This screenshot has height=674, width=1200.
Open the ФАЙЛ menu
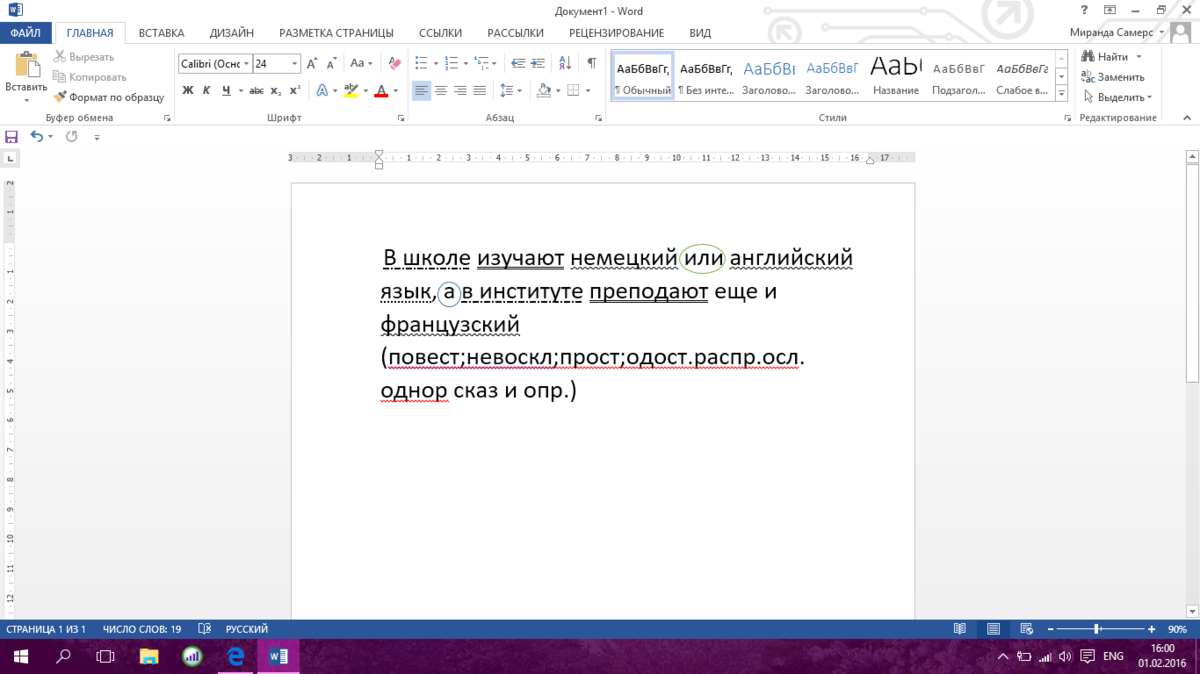(25, 33)
